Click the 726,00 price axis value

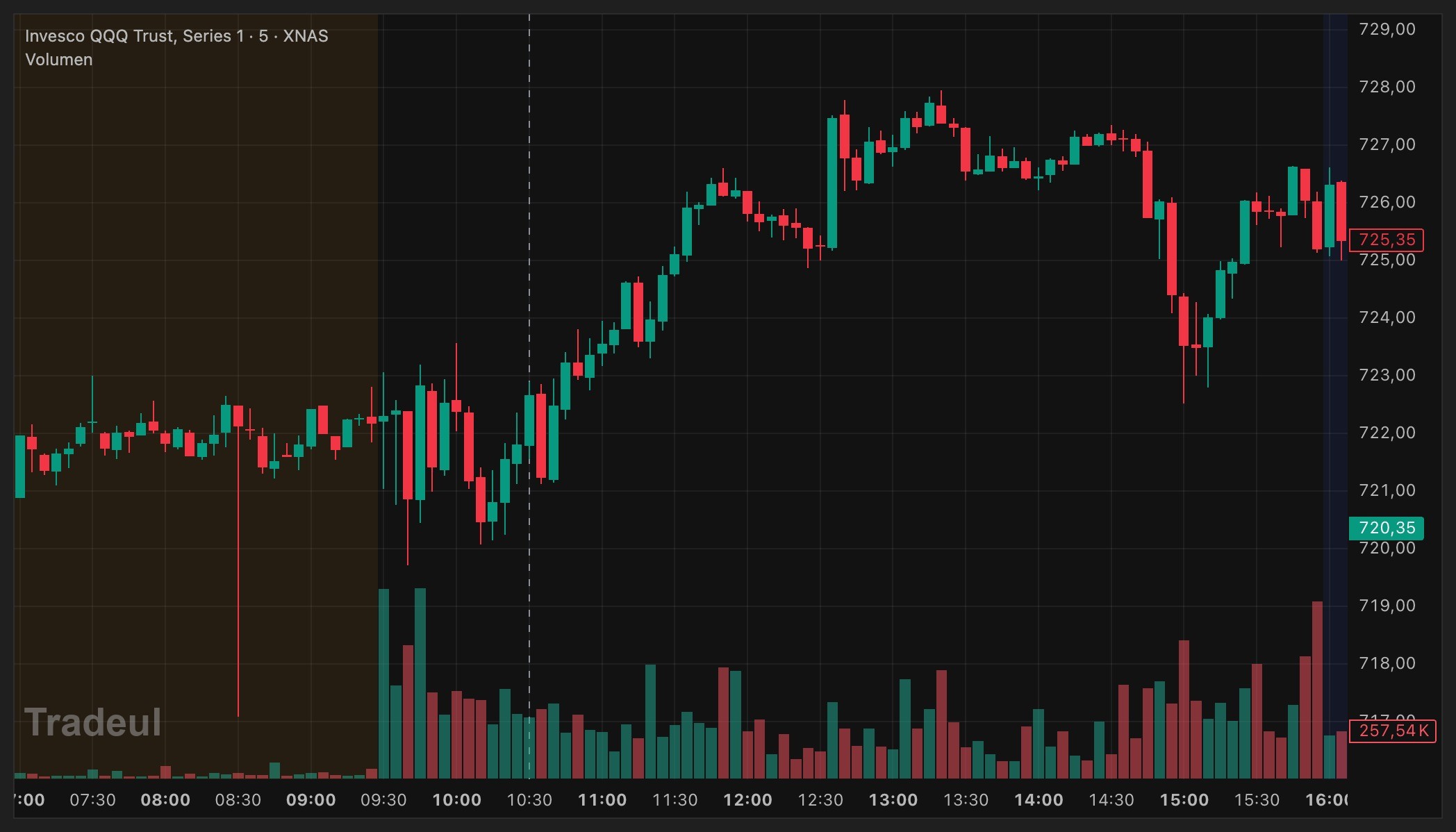click(1387, 202)
